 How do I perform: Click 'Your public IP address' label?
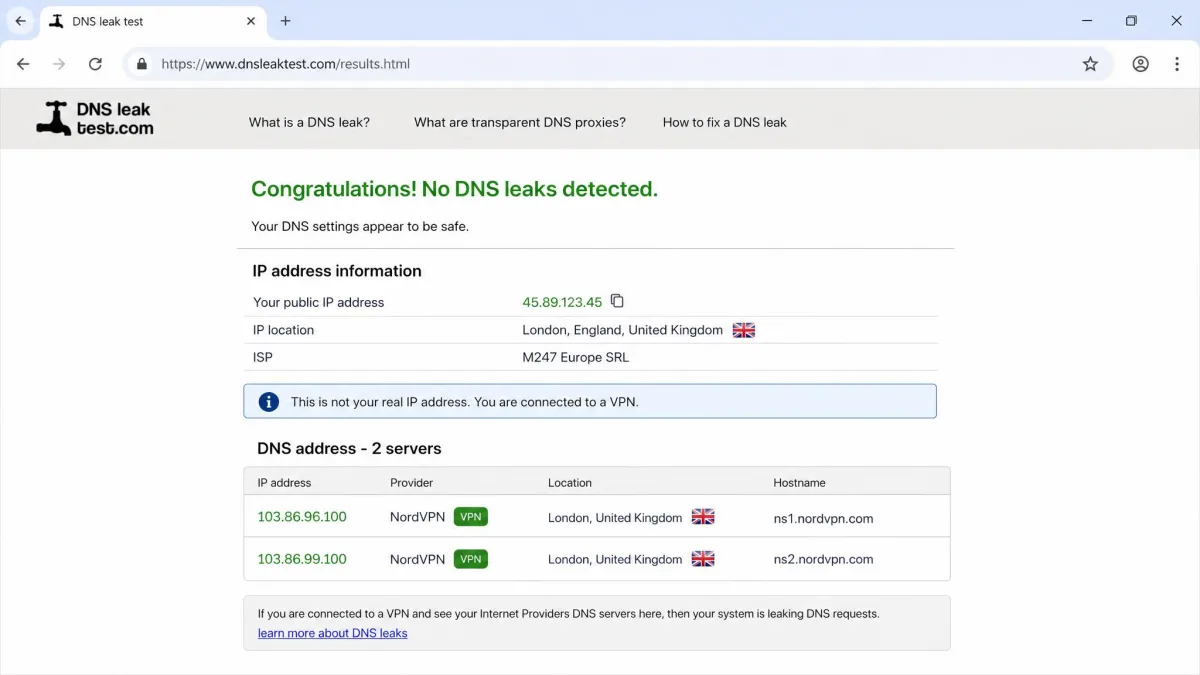point(318,302)
